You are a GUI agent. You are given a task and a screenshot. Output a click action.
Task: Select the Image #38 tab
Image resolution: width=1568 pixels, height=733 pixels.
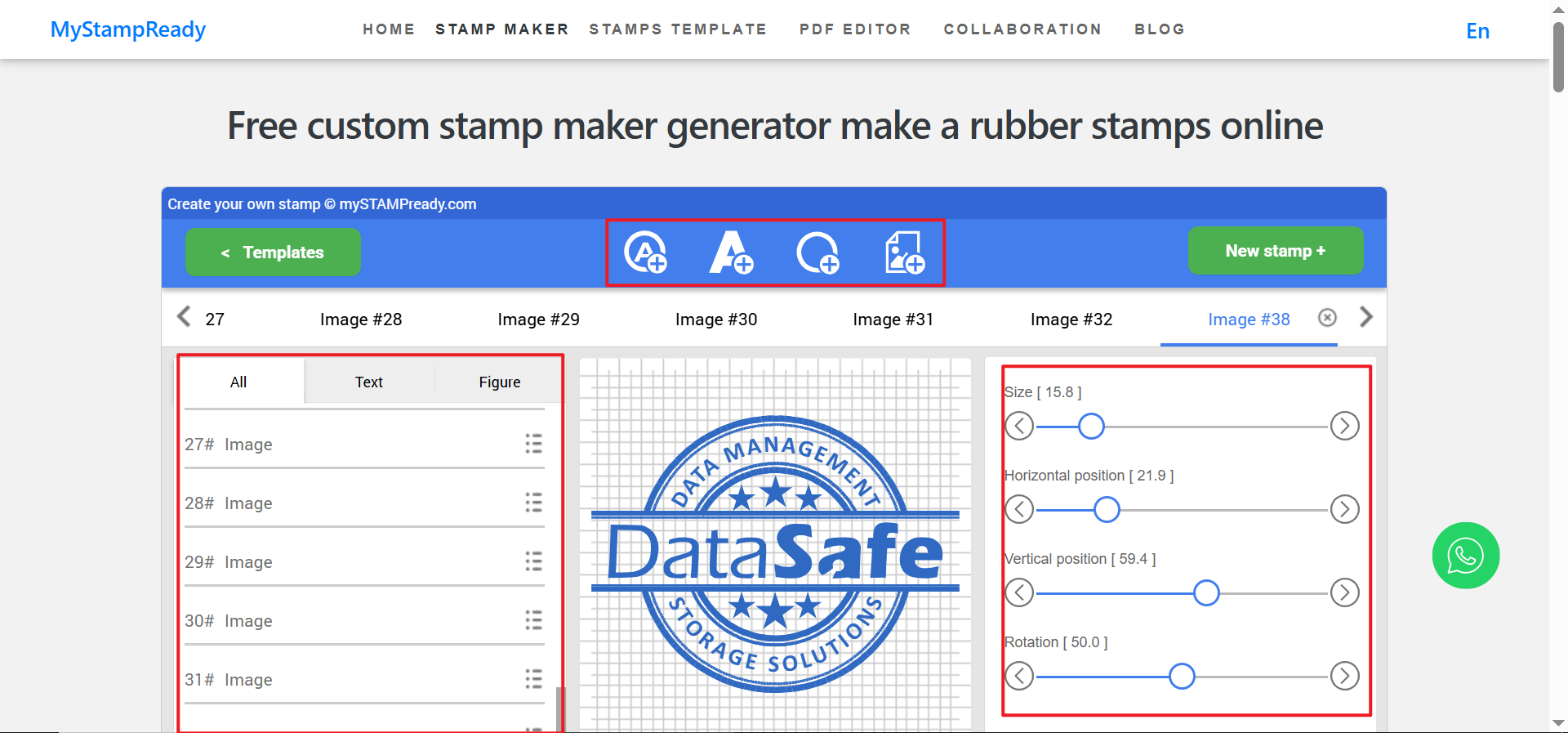tap(1249, 319)
